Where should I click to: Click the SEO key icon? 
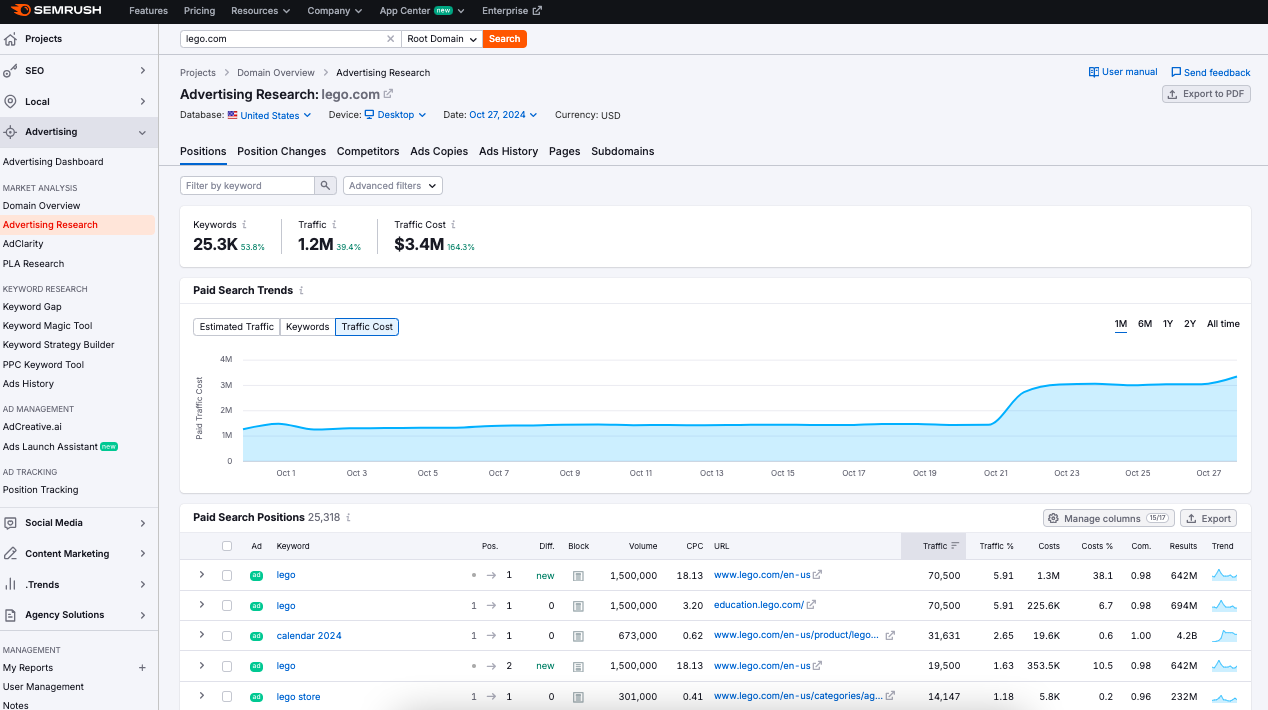10,71
